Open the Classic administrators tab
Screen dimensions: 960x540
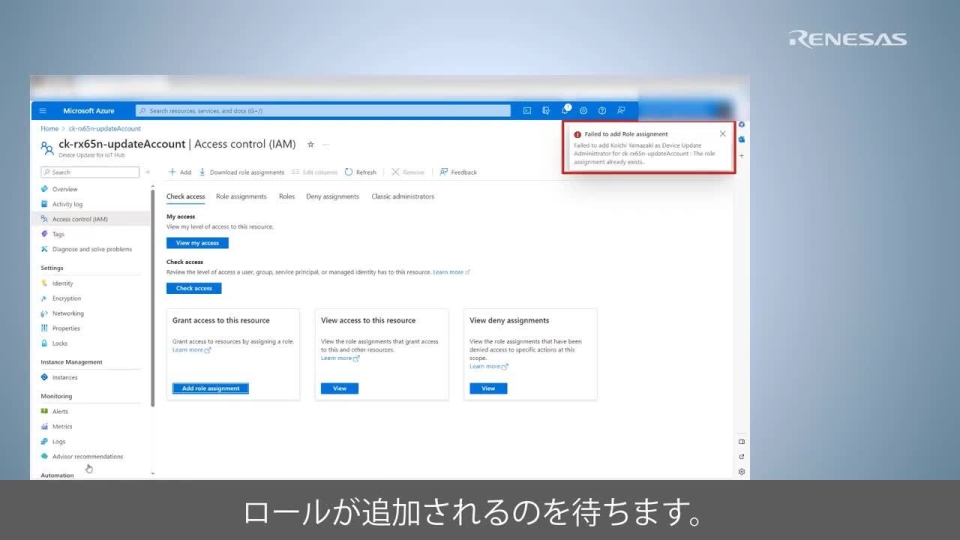point(403,197)
